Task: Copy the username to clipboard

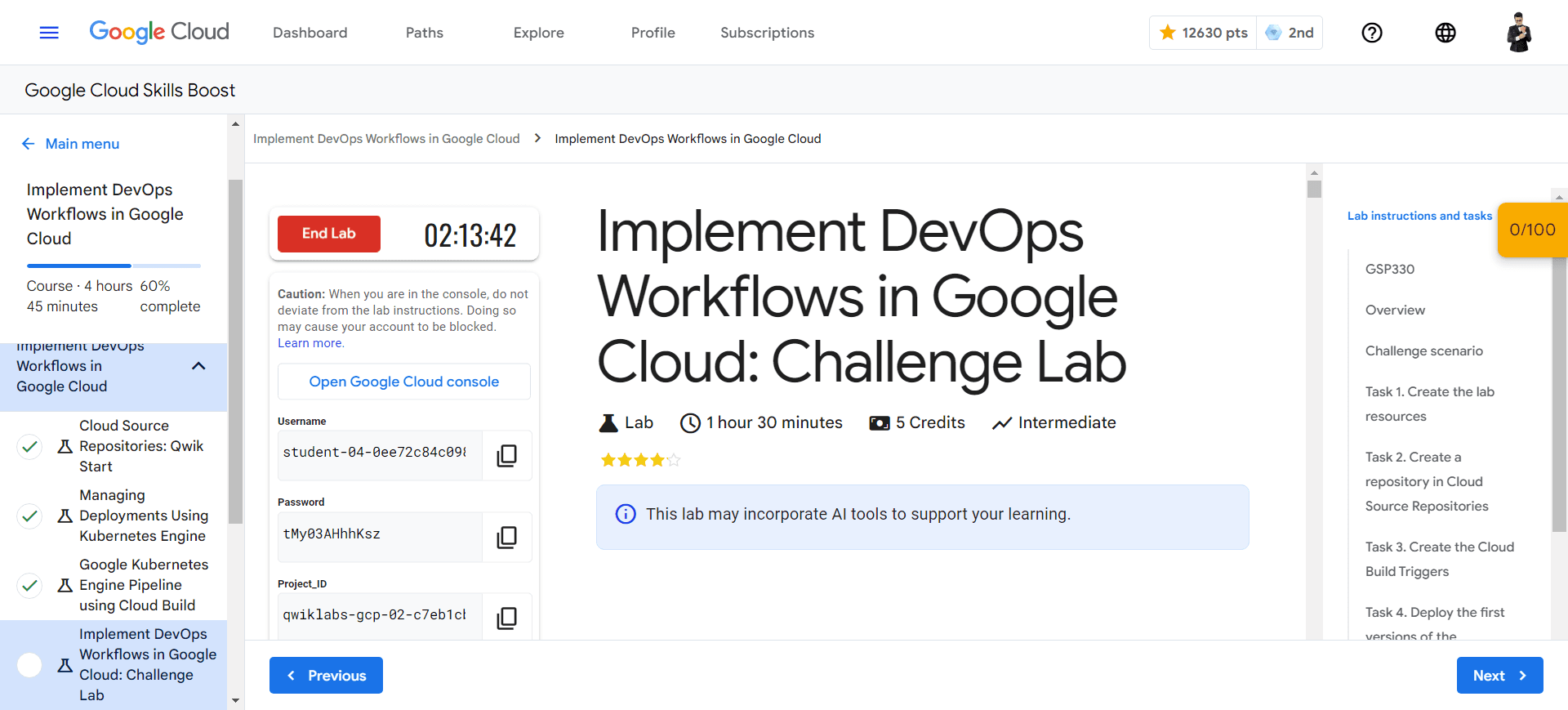Action: click(506, 455)
